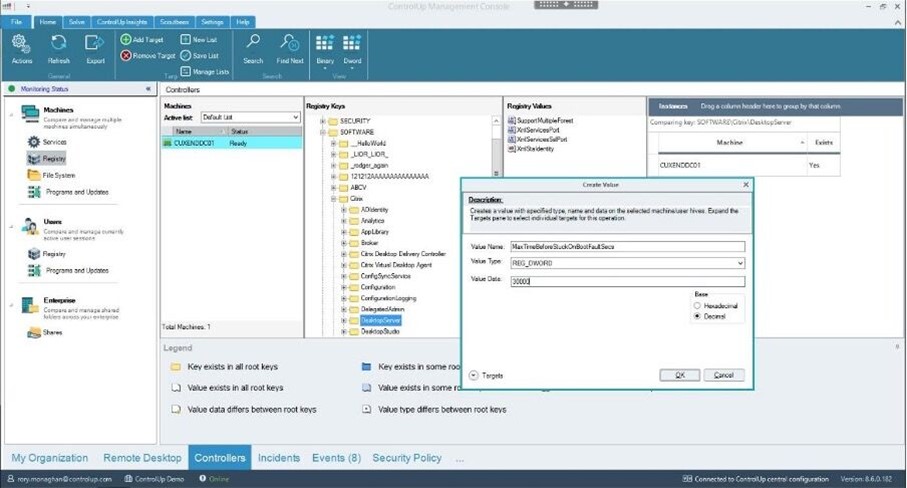Screen dimensions: 907x488
Task: Select the Hexadecimal base radio button
Action: (697, 305)
